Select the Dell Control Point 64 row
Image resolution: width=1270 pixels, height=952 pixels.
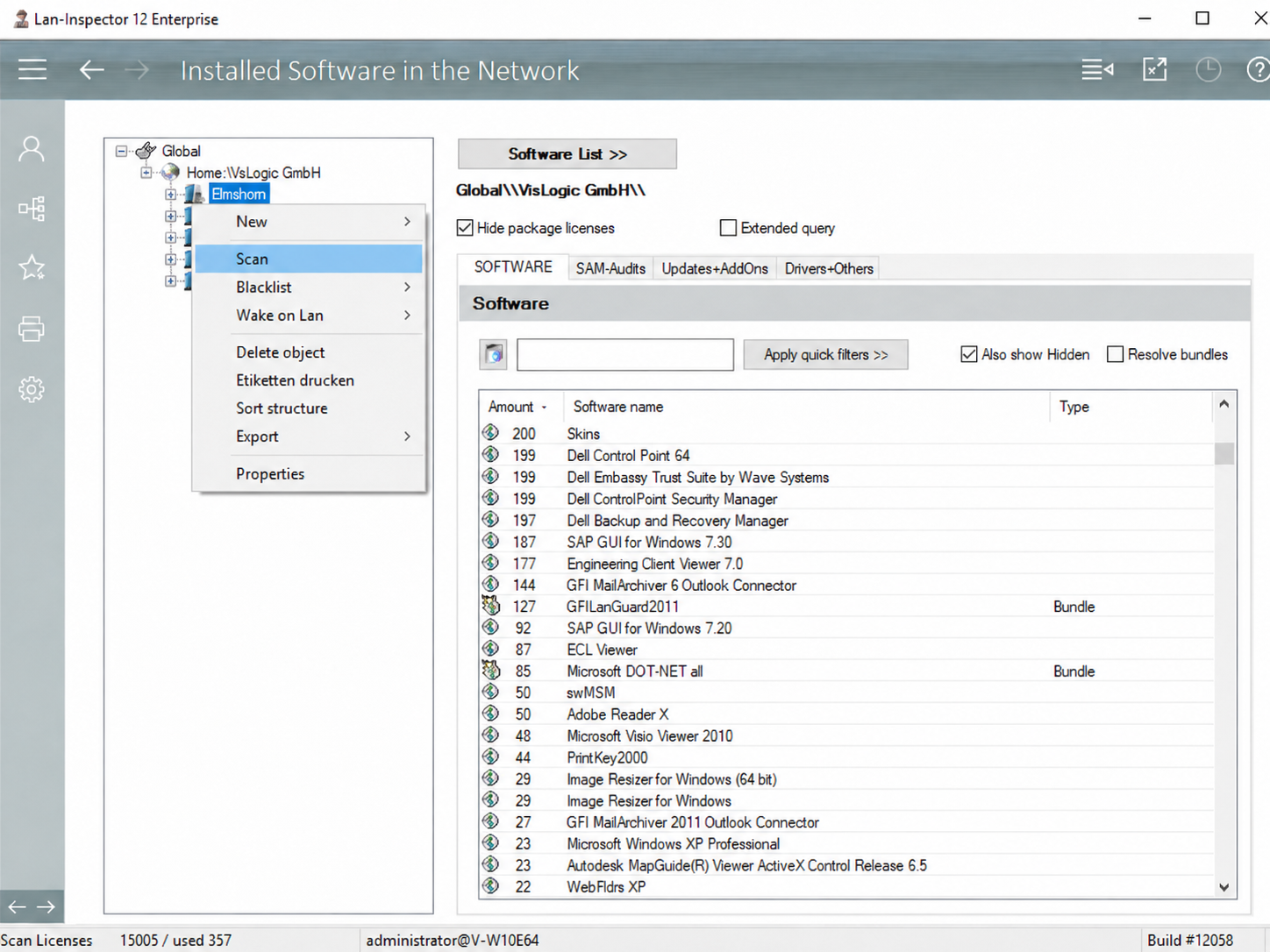[847, 455]
